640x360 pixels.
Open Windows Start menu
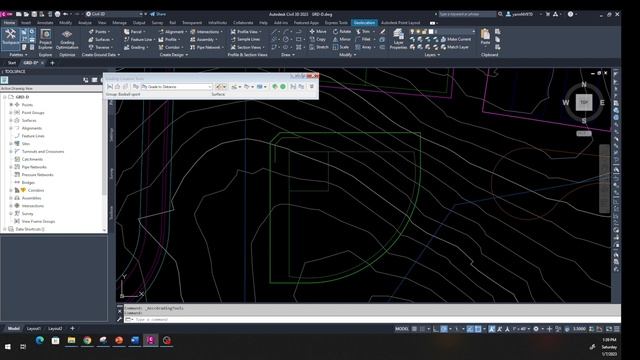7,346
